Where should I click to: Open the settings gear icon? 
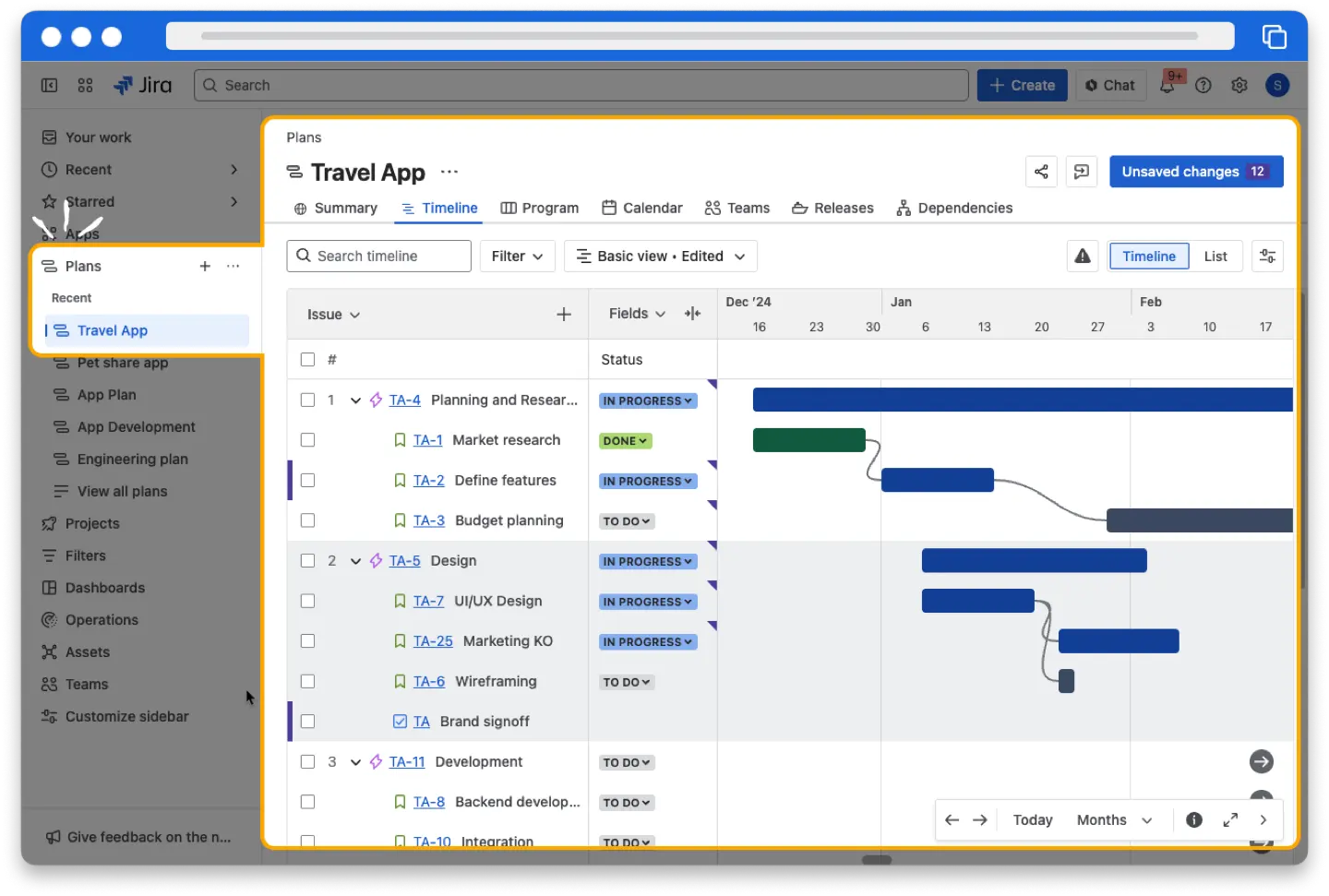[x=1239, y=85]
